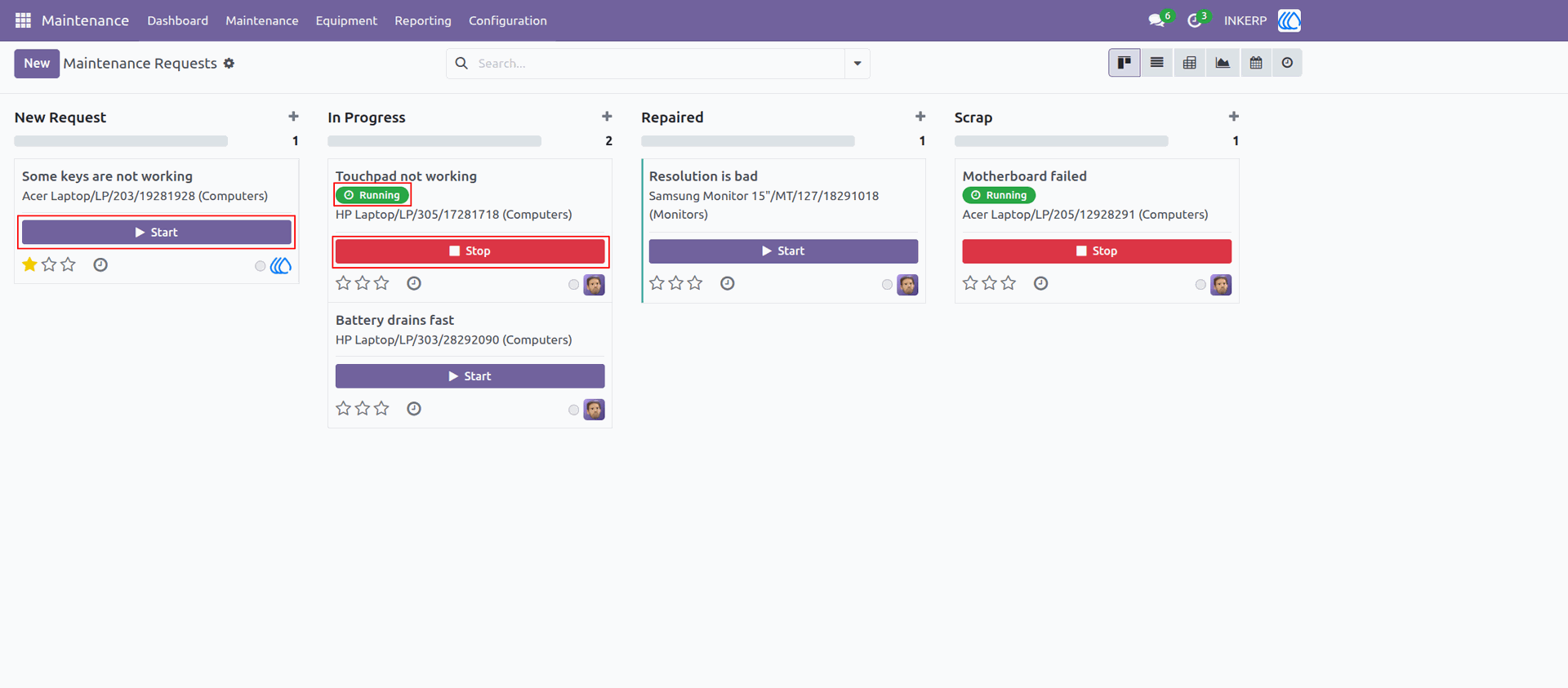The image size is (1568, 688).
Task: Switch to List view
Action: pos(1157,63)
